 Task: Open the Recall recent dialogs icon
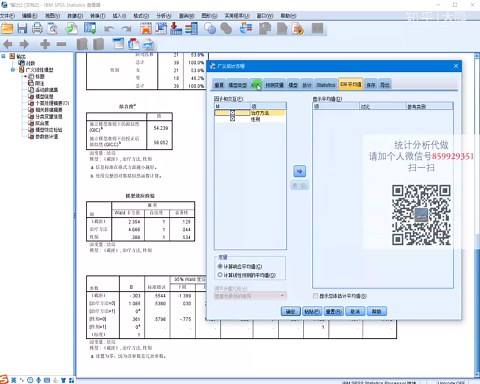tap(90, 29)
